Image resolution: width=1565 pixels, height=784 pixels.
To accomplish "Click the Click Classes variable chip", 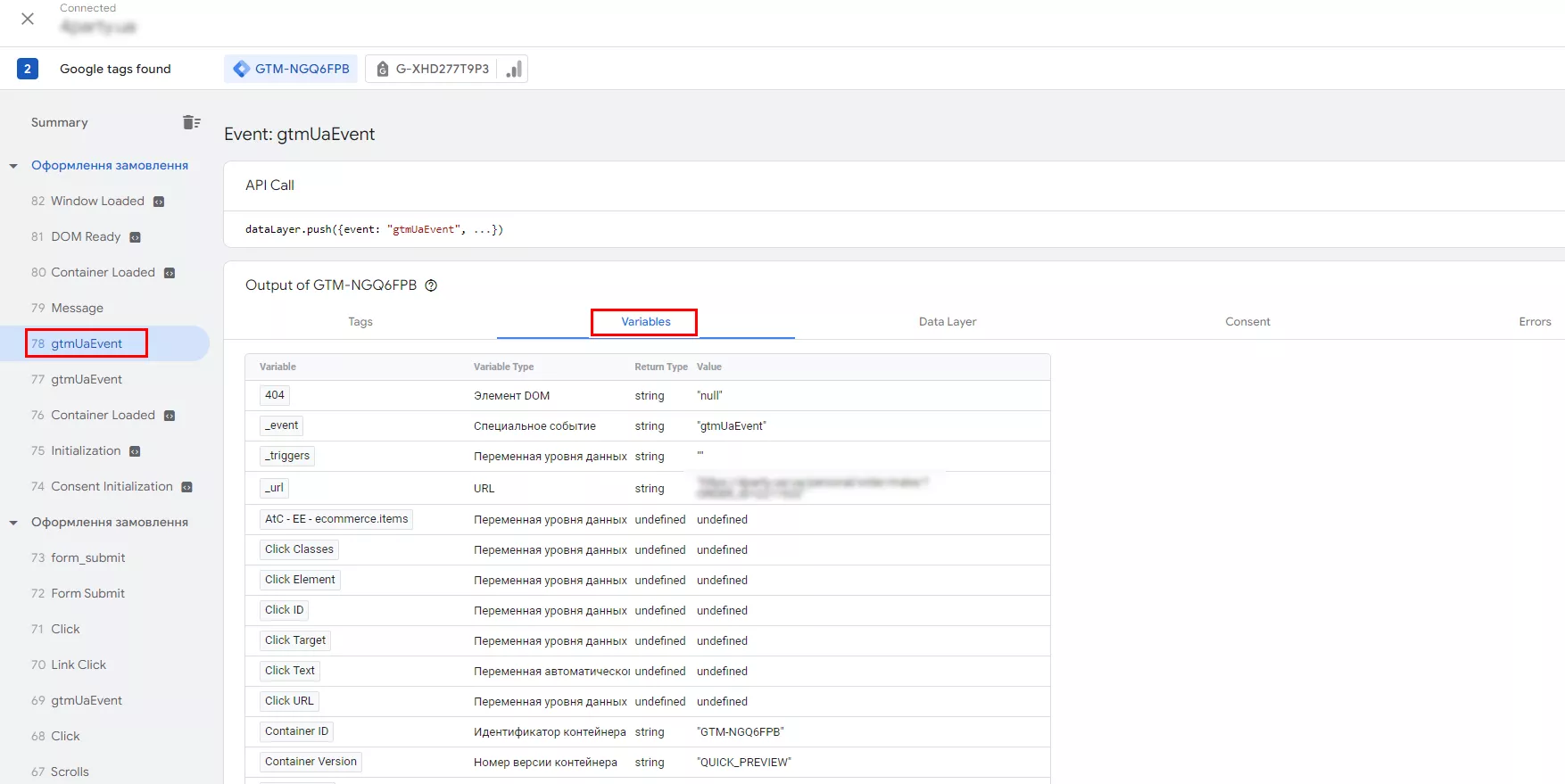I will click(x=299, y=549).
